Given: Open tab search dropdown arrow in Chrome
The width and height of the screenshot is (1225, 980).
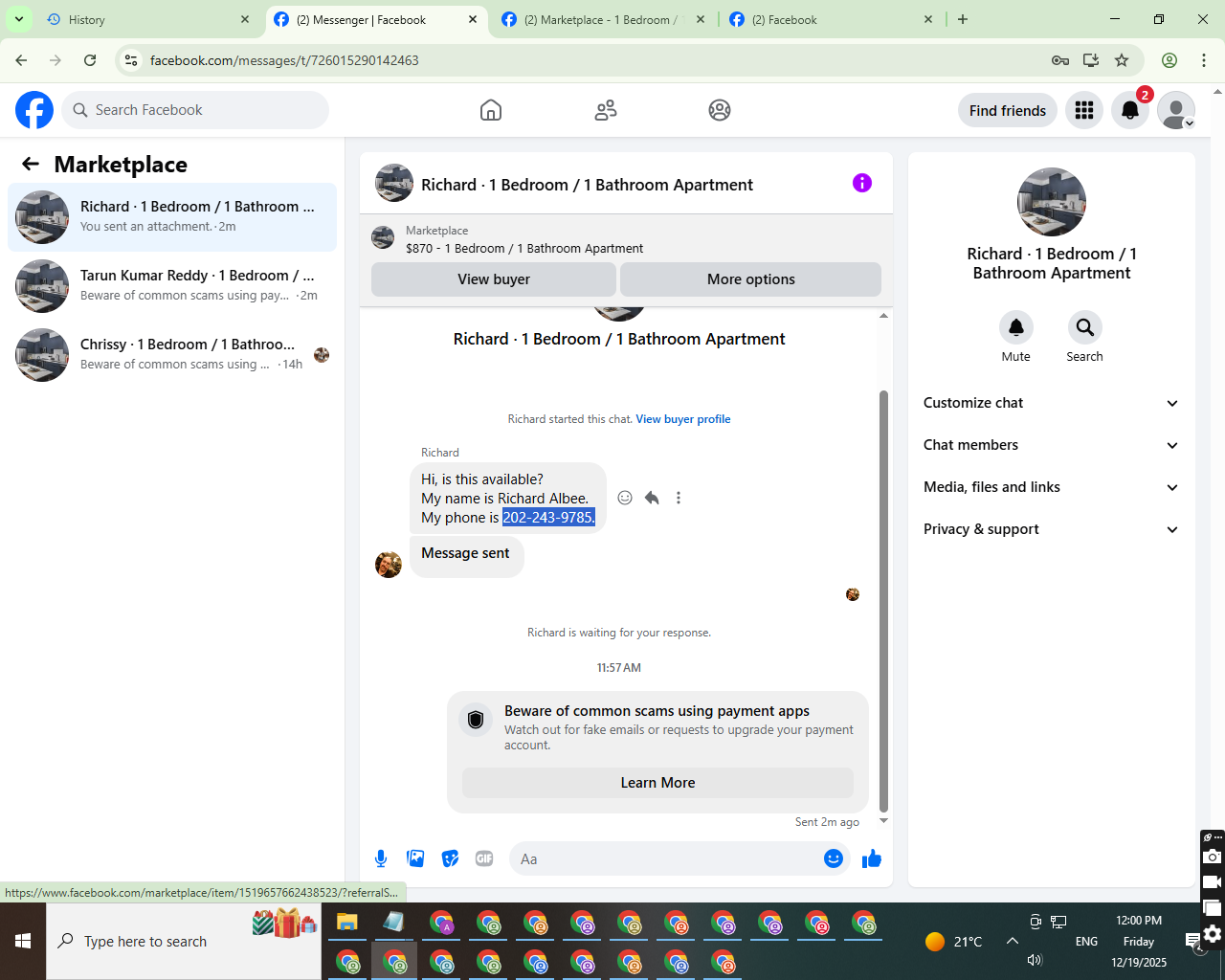Looking at the screenshot, I should 19,19.
